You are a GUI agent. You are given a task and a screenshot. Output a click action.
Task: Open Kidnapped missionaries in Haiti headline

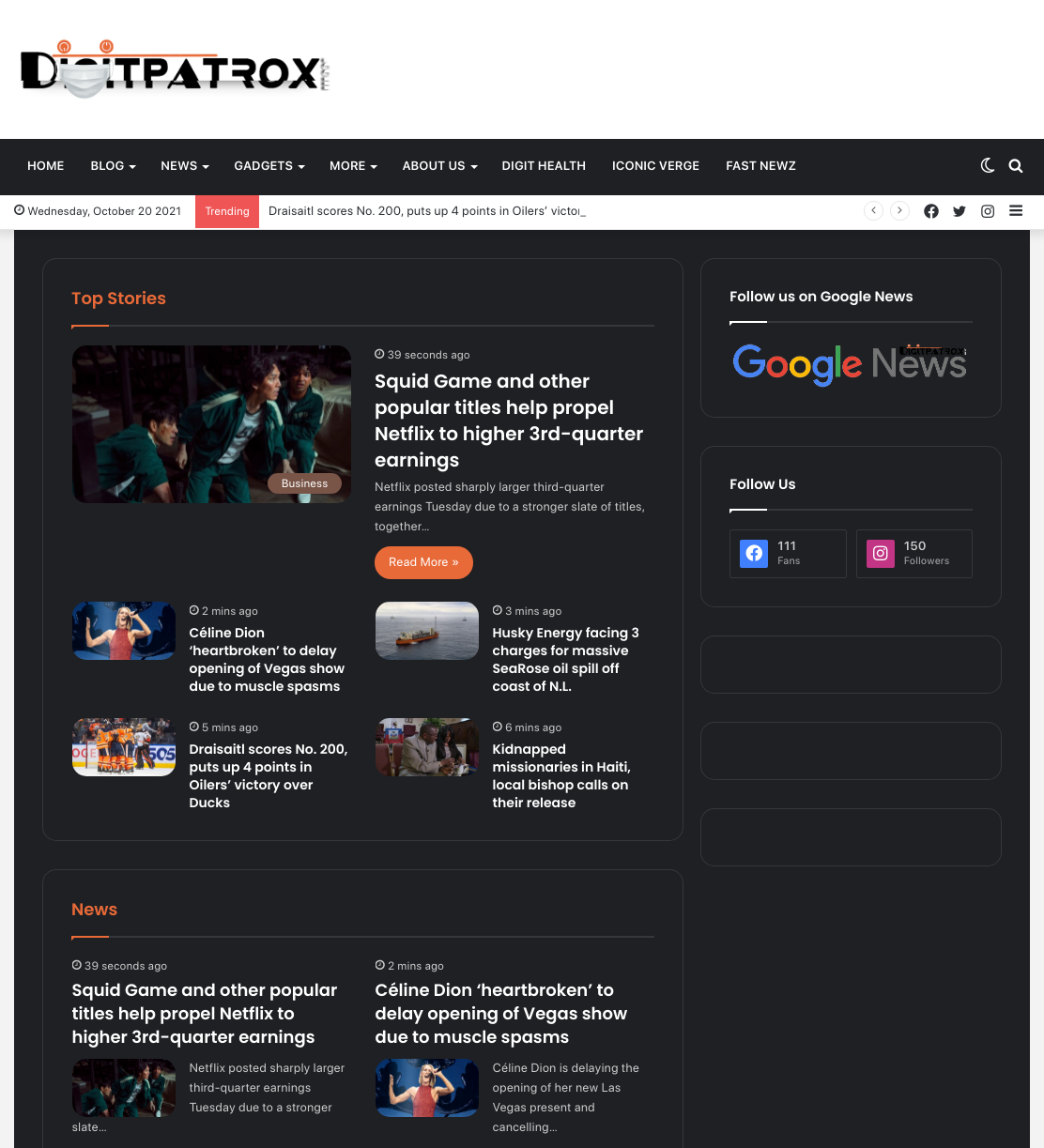[x=561, y=775]
